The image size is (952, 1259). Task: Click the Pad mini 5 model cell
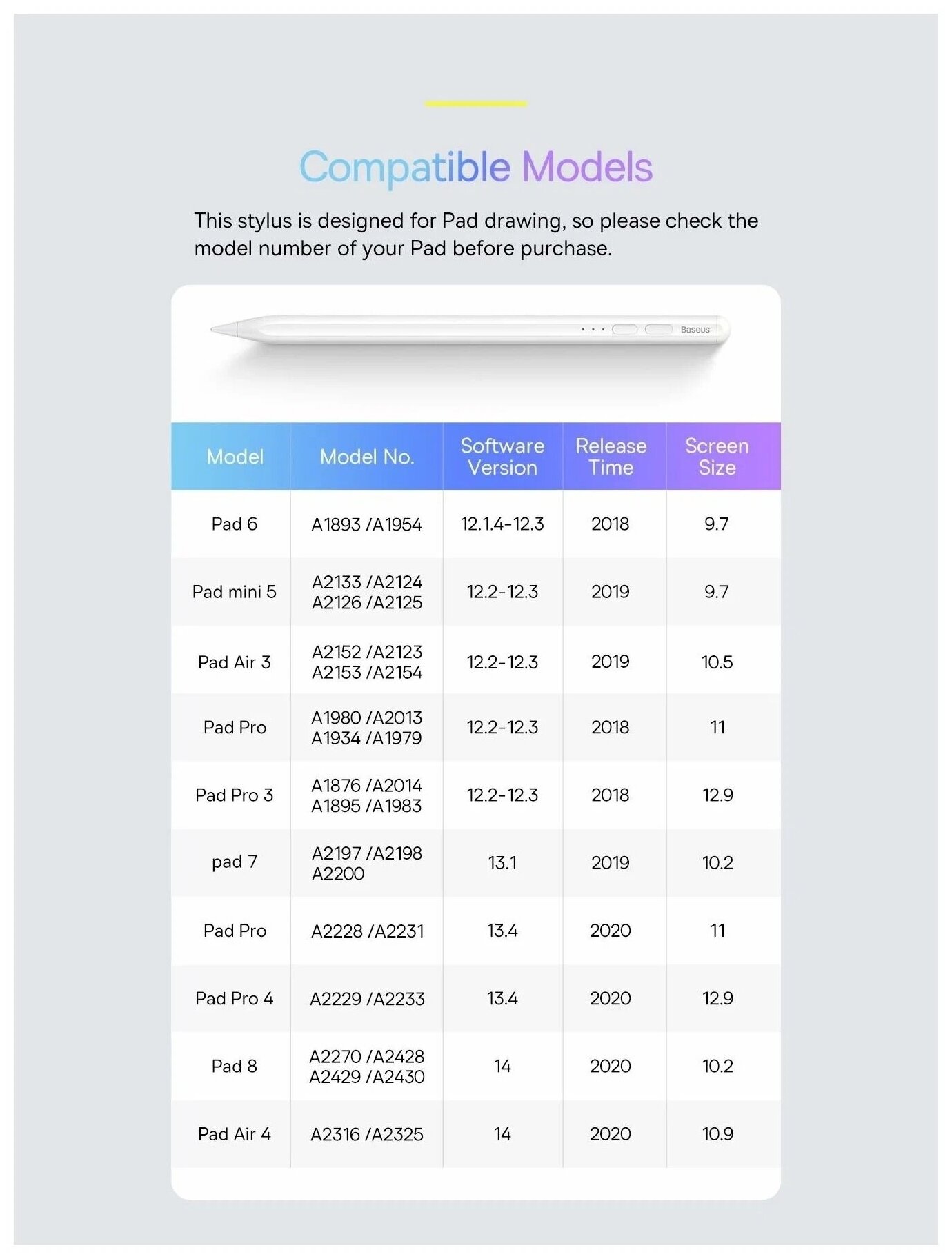(x=234, y=592)
